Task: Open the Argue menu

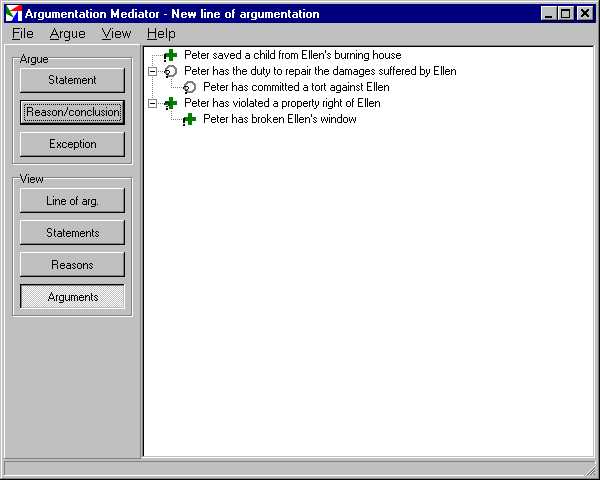Action: coord(67,34)
